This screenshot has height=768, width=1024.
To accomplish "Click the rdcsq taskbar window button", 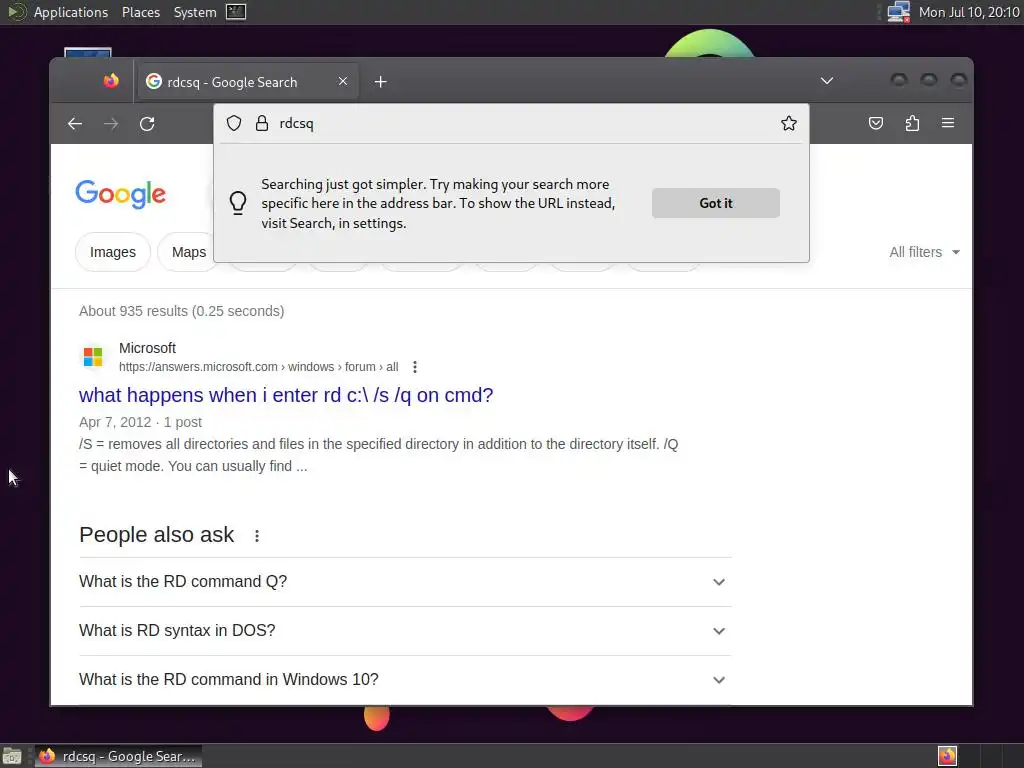I will point(118,756).
